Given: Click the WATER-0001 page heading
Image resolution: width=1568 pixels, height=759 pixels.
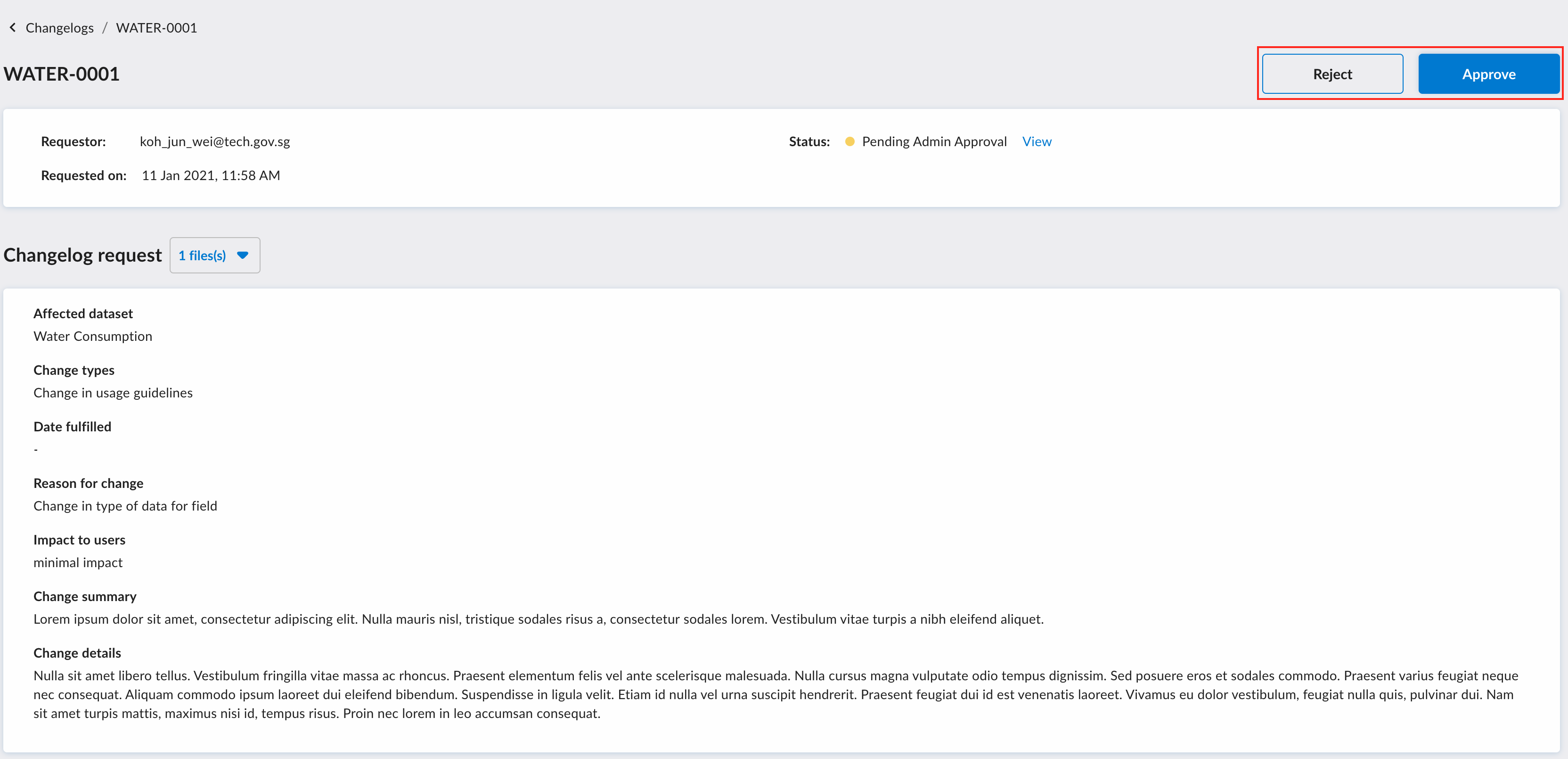Looking at the screenshot, I should 61,74.
